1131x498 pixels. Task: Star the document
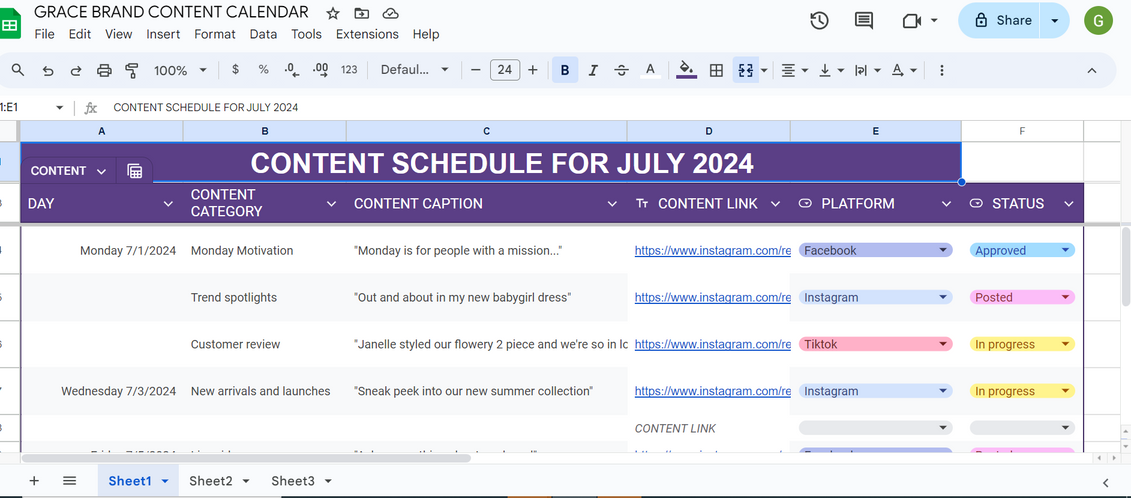pos(333,13)
